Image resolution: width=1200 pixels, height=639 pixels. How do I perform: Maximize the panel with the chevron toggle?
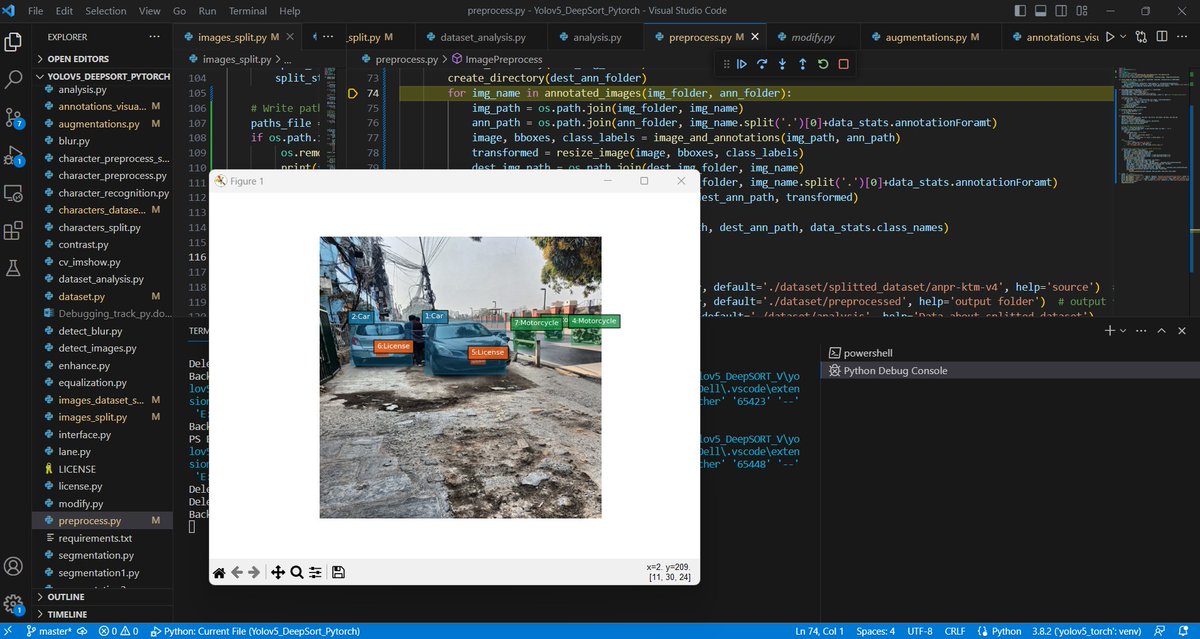click(1161, 330)
